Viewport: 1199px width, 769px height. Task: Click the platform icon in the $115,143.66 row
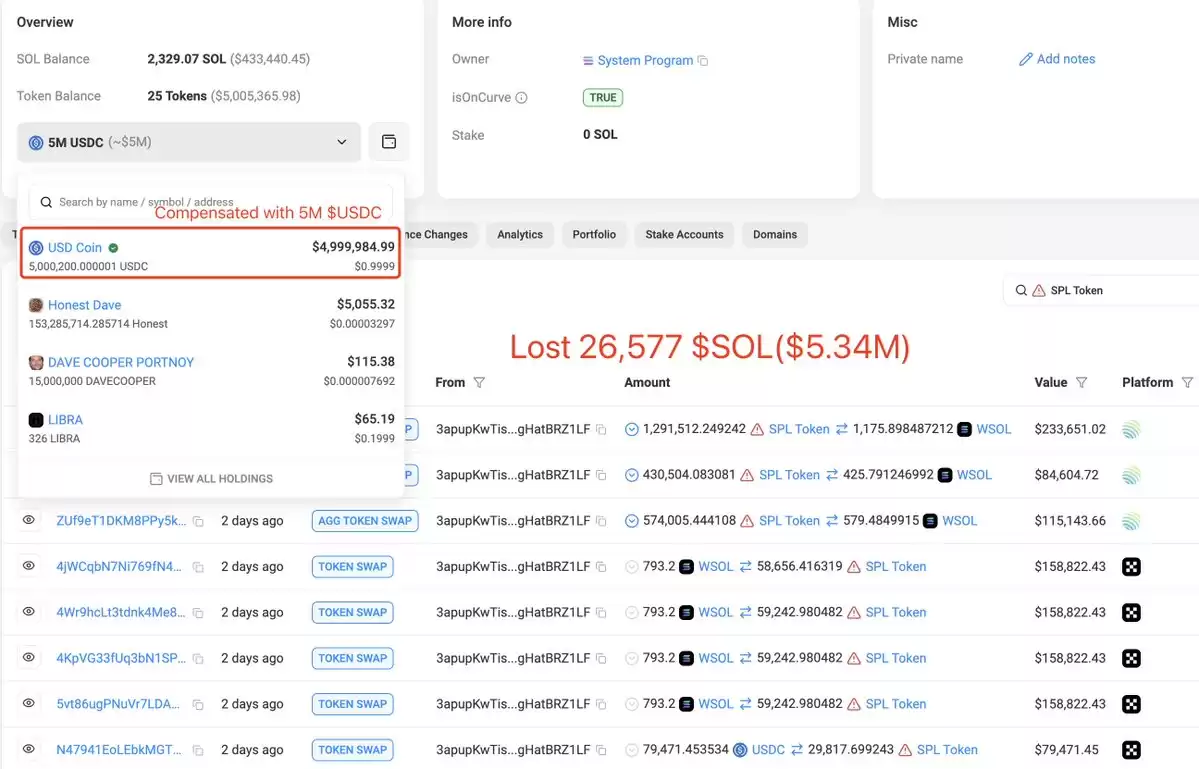[1131, 521]
